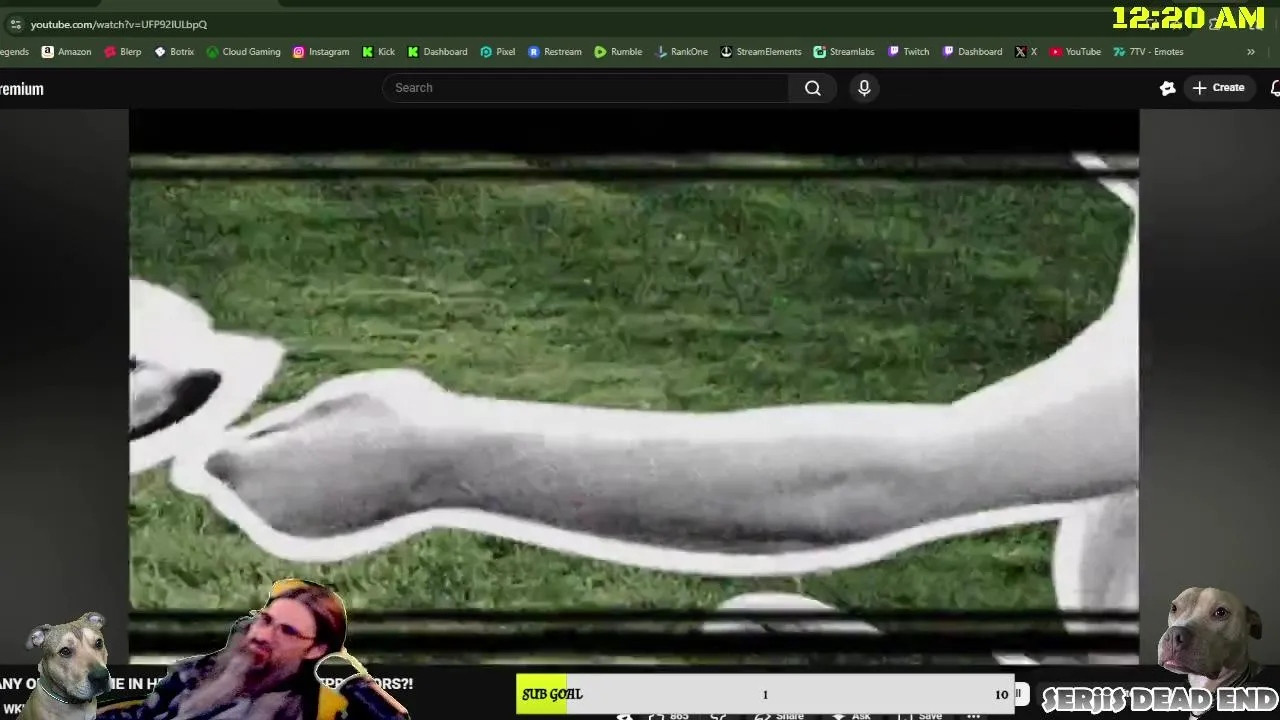Start voice search with microphone icon
The image size is (1280, 720).
(864, 88)
